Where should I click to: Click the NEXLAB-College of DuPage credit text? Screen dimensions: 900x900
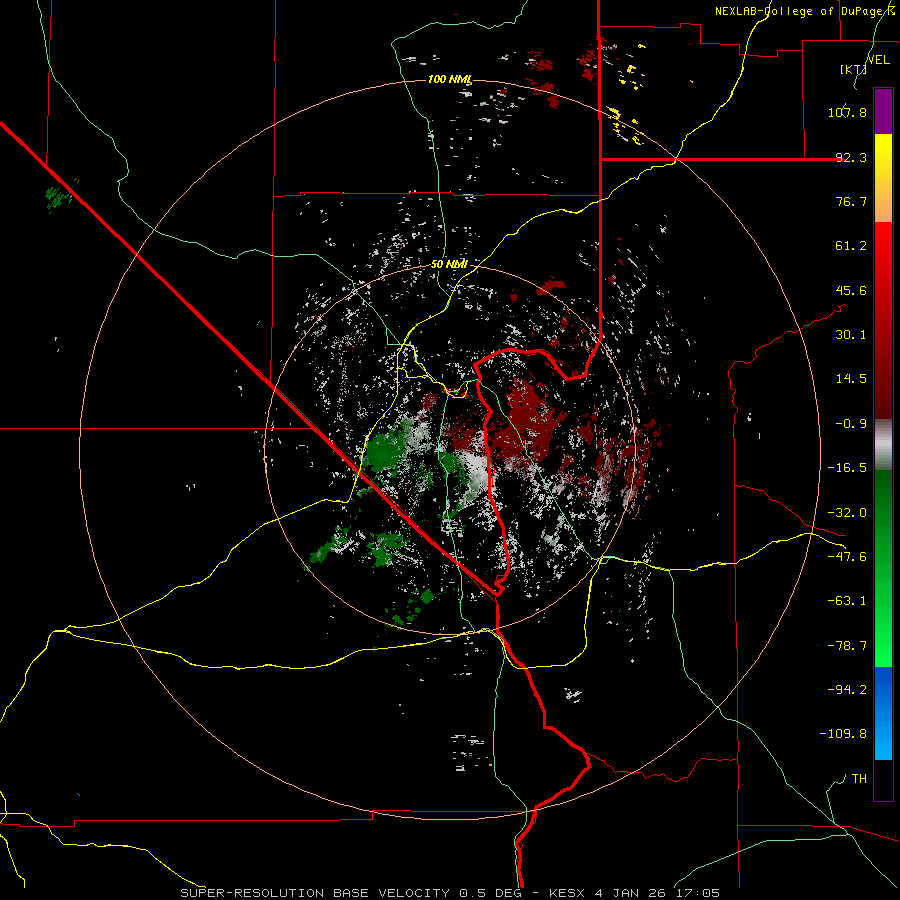[804, 11]
